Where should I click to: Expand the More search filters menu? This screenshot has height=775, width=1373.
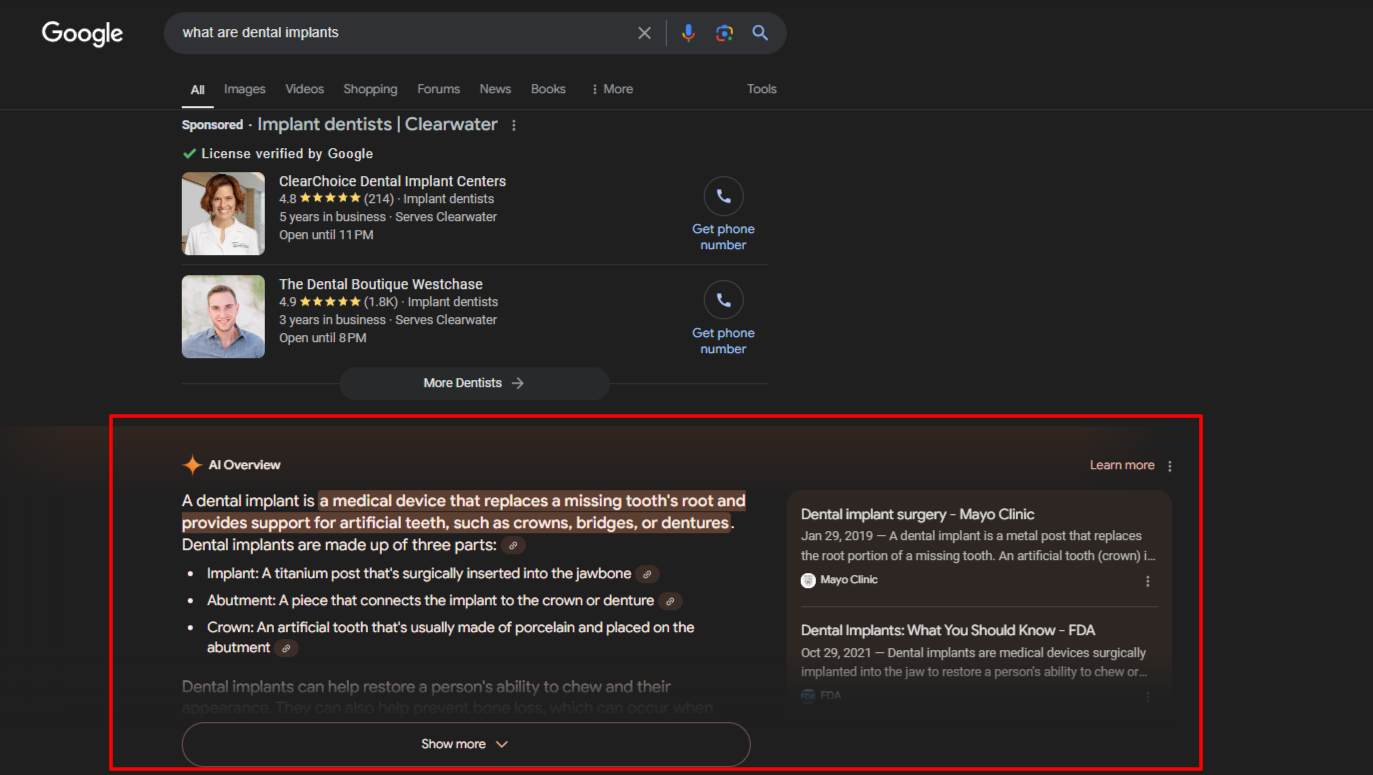coord(612,89)
